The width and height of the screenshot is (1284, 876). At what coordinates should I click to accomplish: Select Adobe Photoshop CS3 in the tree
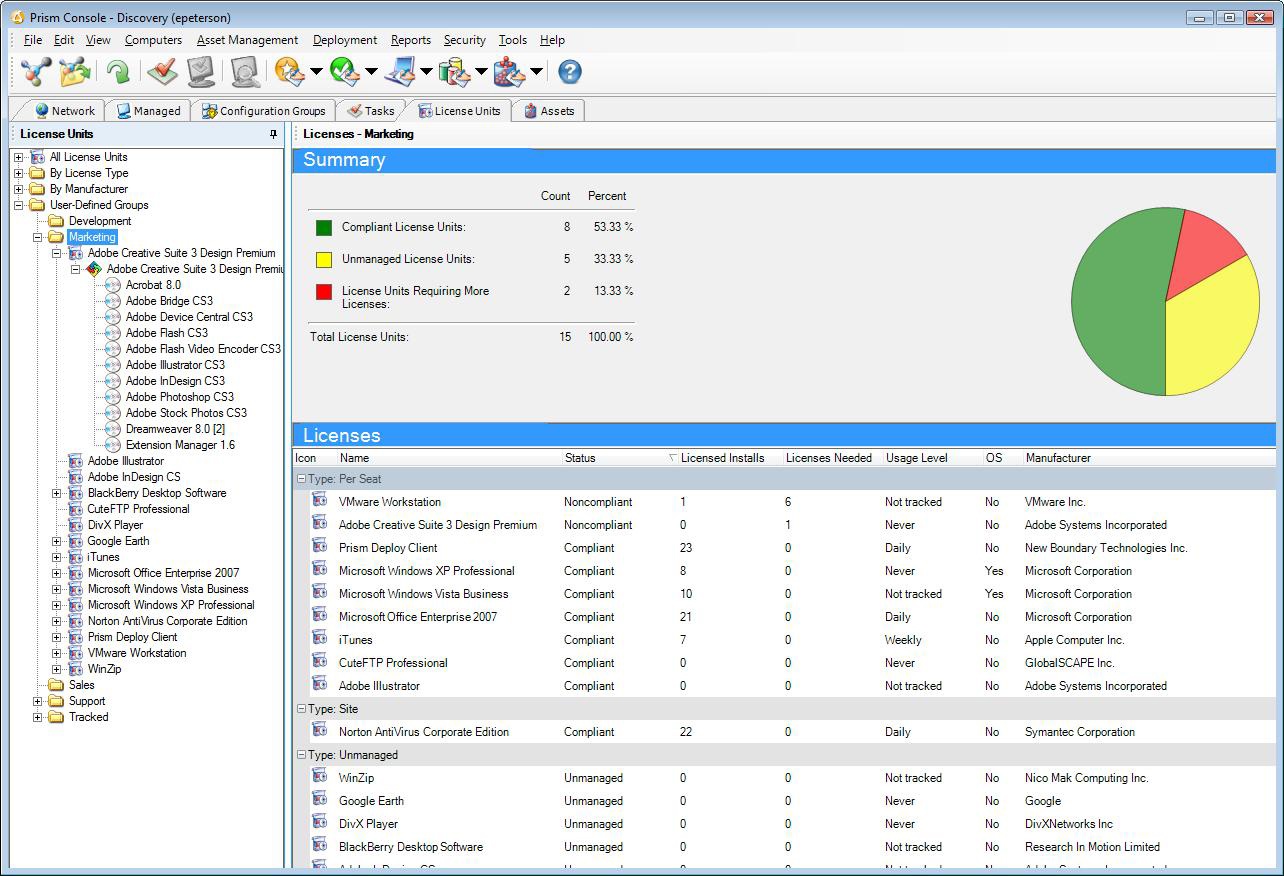[x=179, y=397]
